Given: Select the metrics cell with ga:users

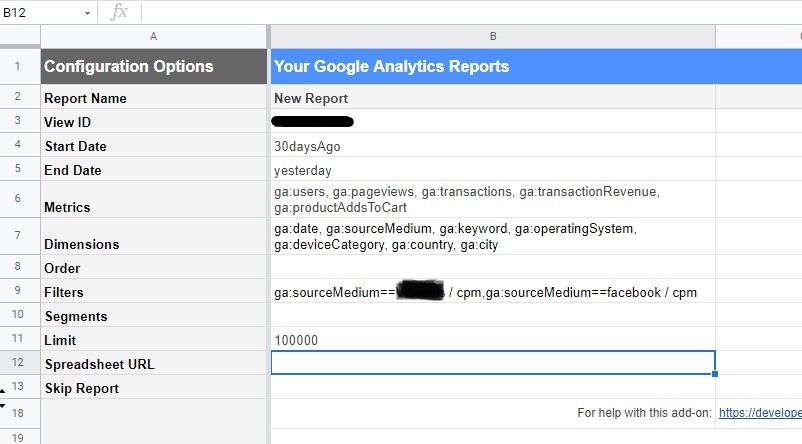Looking at the screenshot, I should pyautogui.click(x=493, y=199).
